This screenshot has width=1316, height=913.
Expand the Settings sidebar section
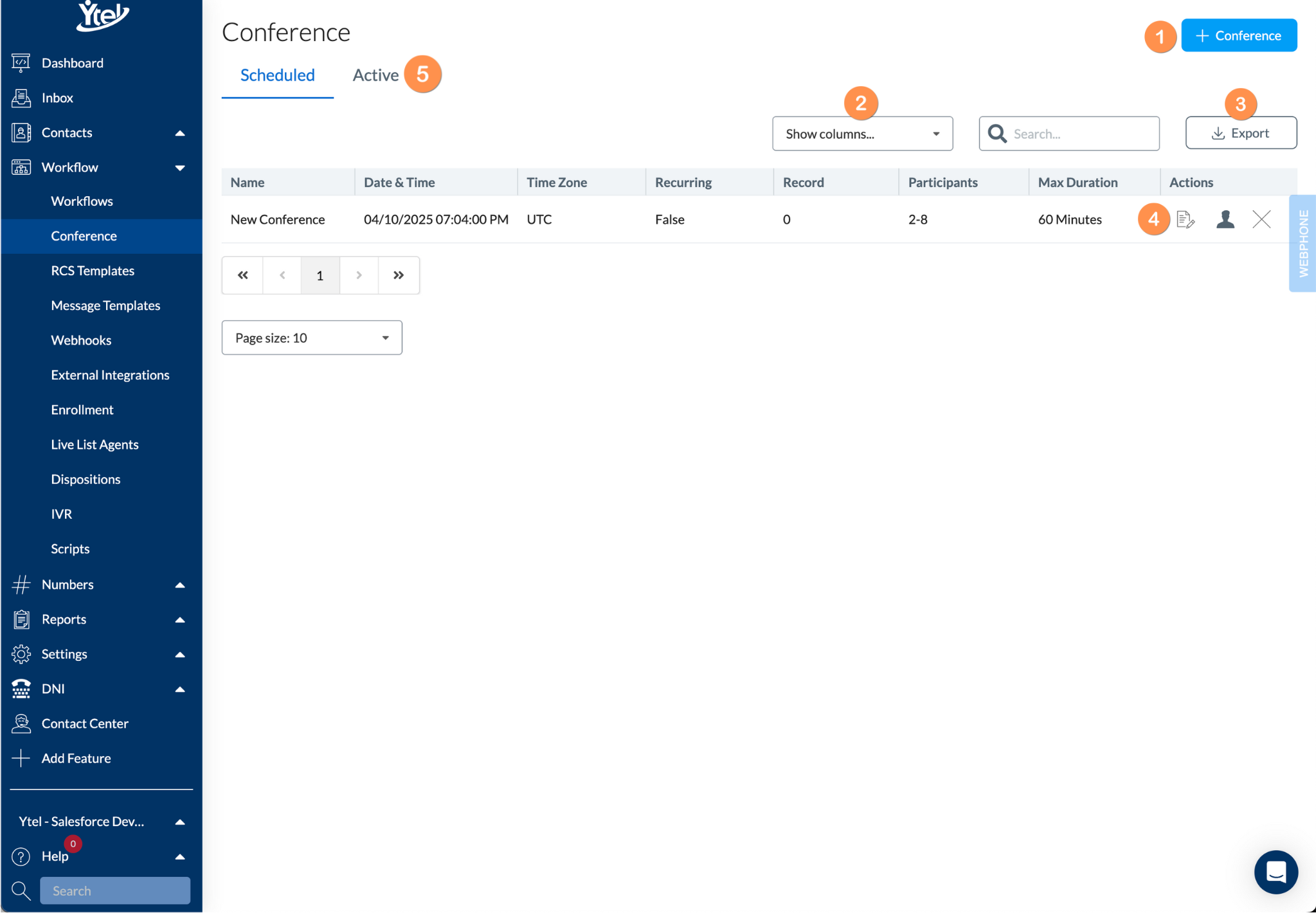coord(180,655)
